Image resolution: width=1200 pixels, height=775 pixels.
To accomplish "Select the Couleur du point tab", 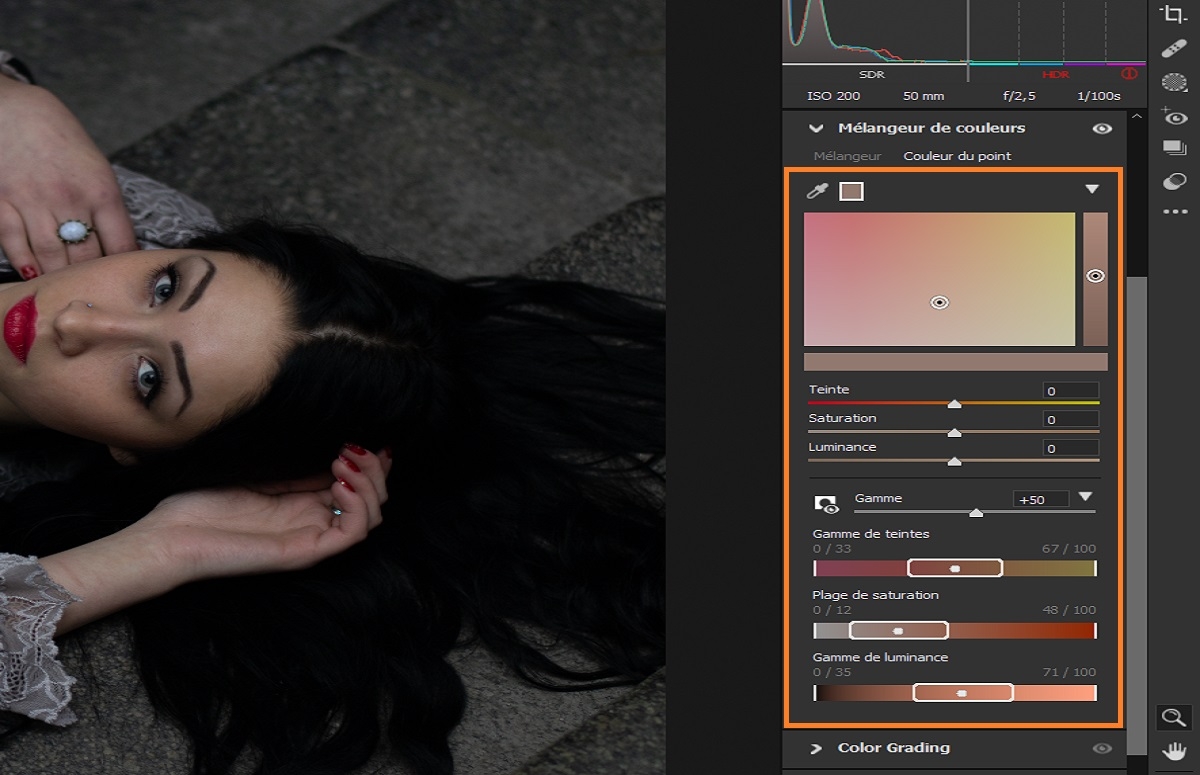I will click(957, 156).
